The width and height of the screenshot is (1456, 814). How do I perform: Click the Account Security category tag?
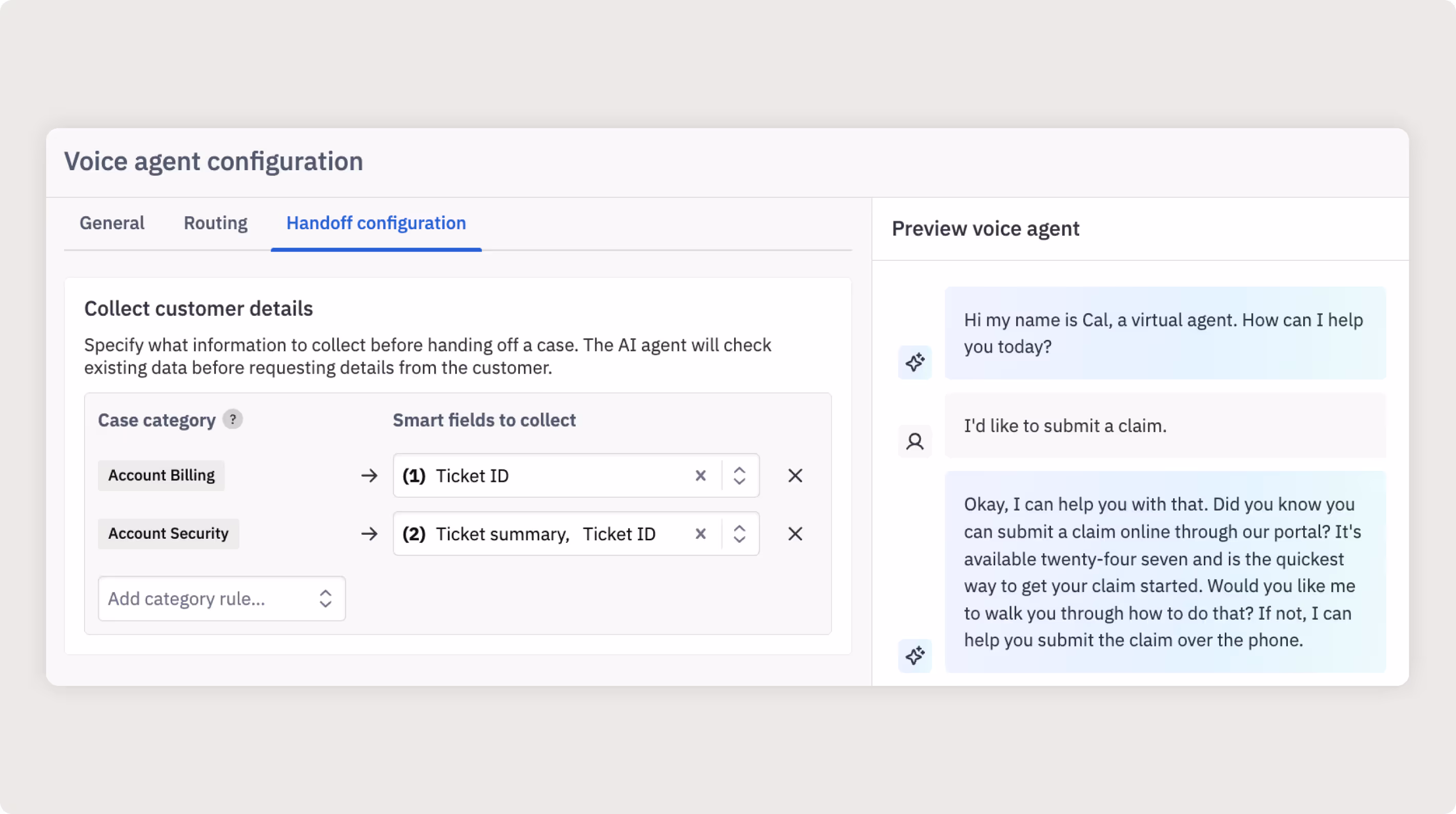pyautogui.click(x=169, y=534)
